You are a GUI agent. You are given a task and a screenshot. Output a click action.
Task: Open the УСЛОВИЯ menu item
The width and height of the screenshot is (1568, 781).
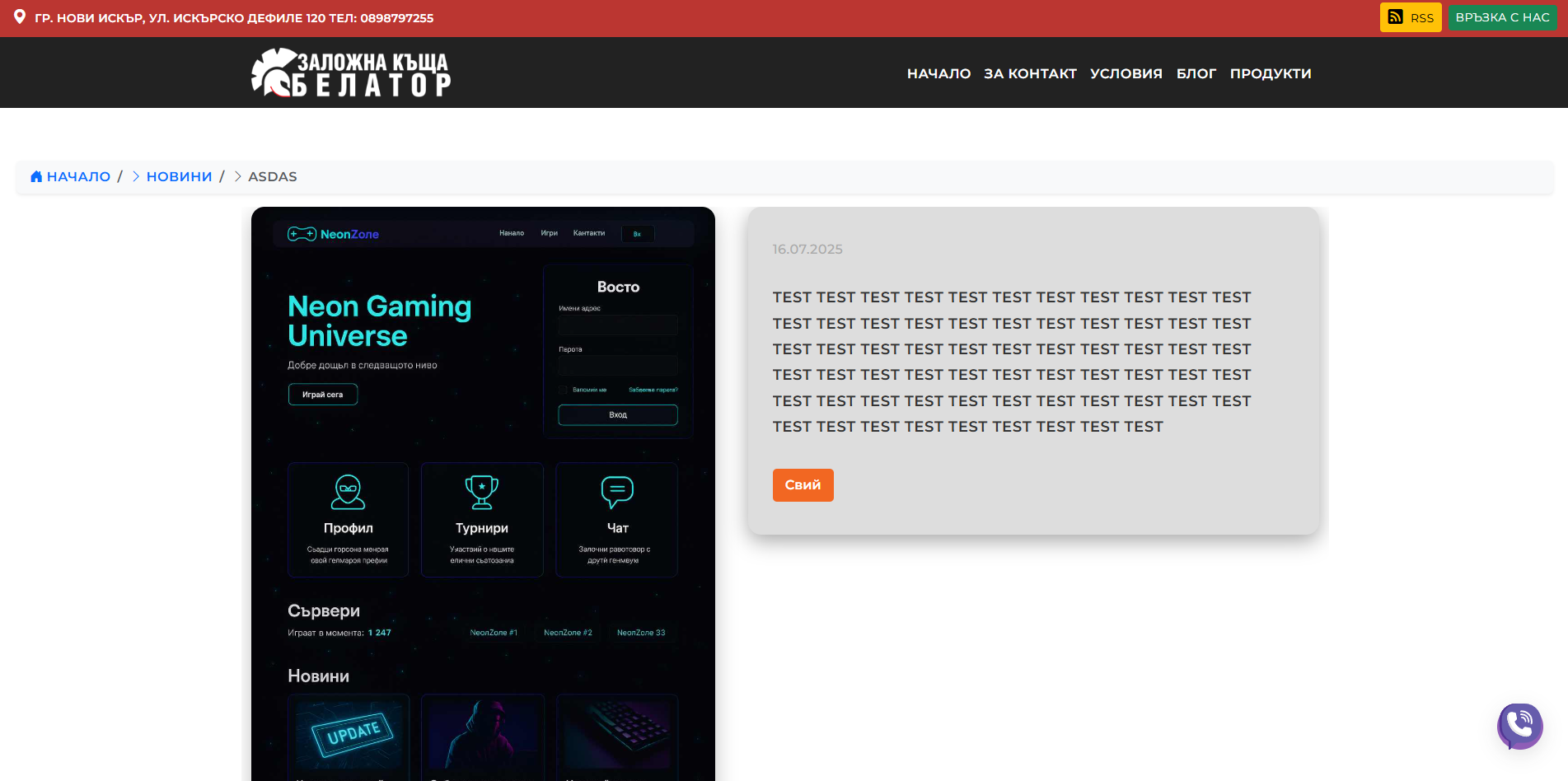click(1126, 73)
